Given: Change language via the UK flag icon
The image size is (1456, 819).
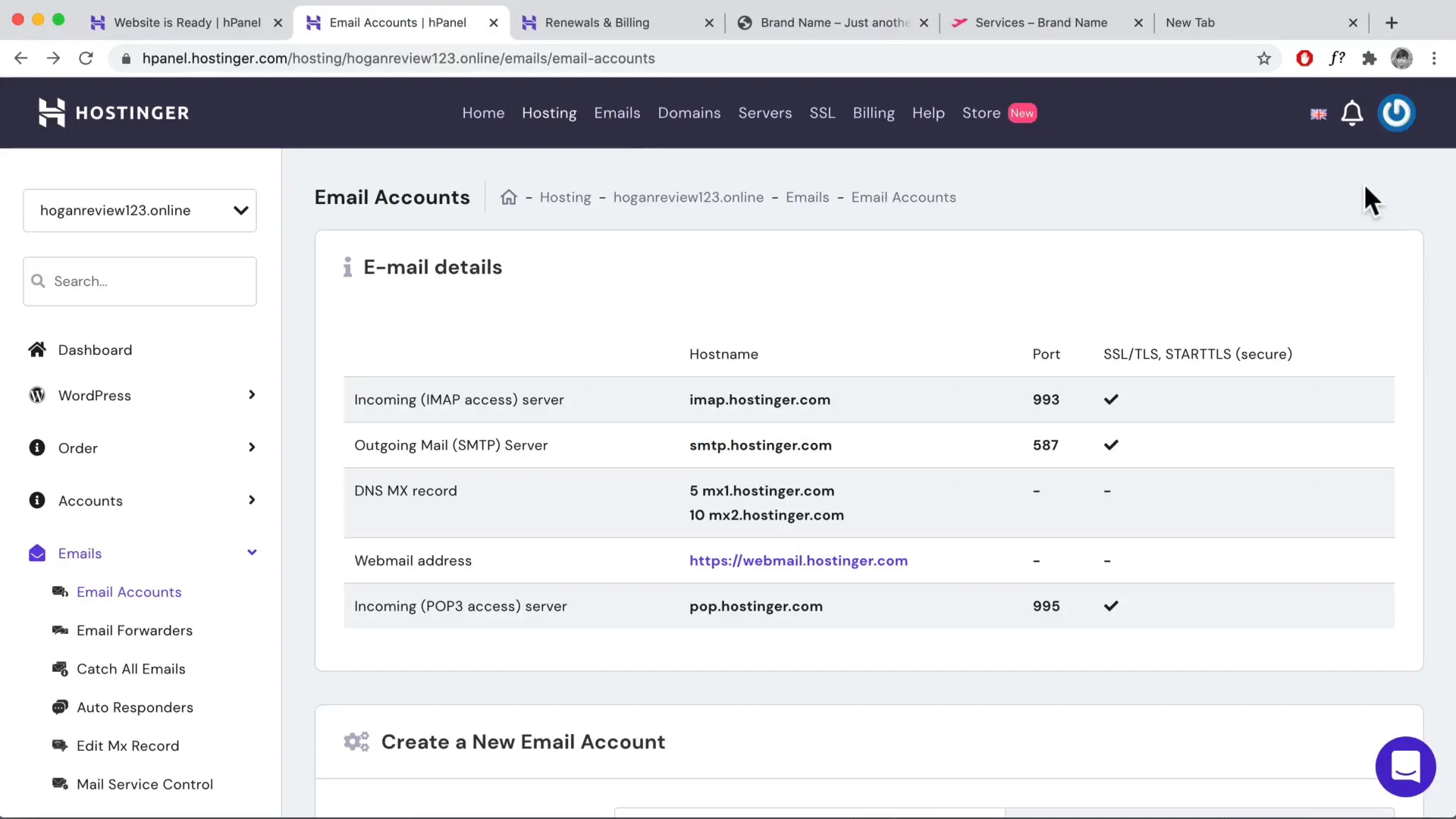Looking at the screenshot, I should point(1319,114).
